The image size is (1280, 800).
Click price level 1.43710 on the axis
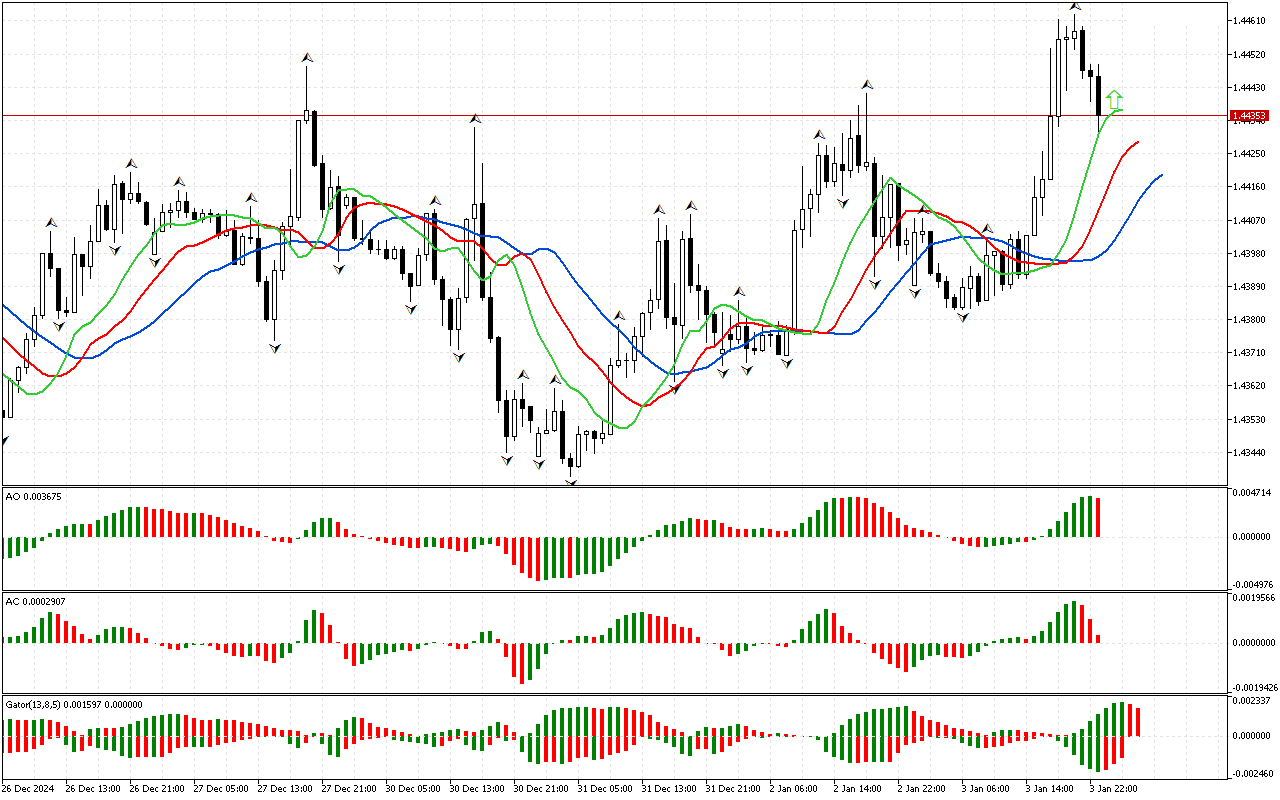click(1248, 353)
